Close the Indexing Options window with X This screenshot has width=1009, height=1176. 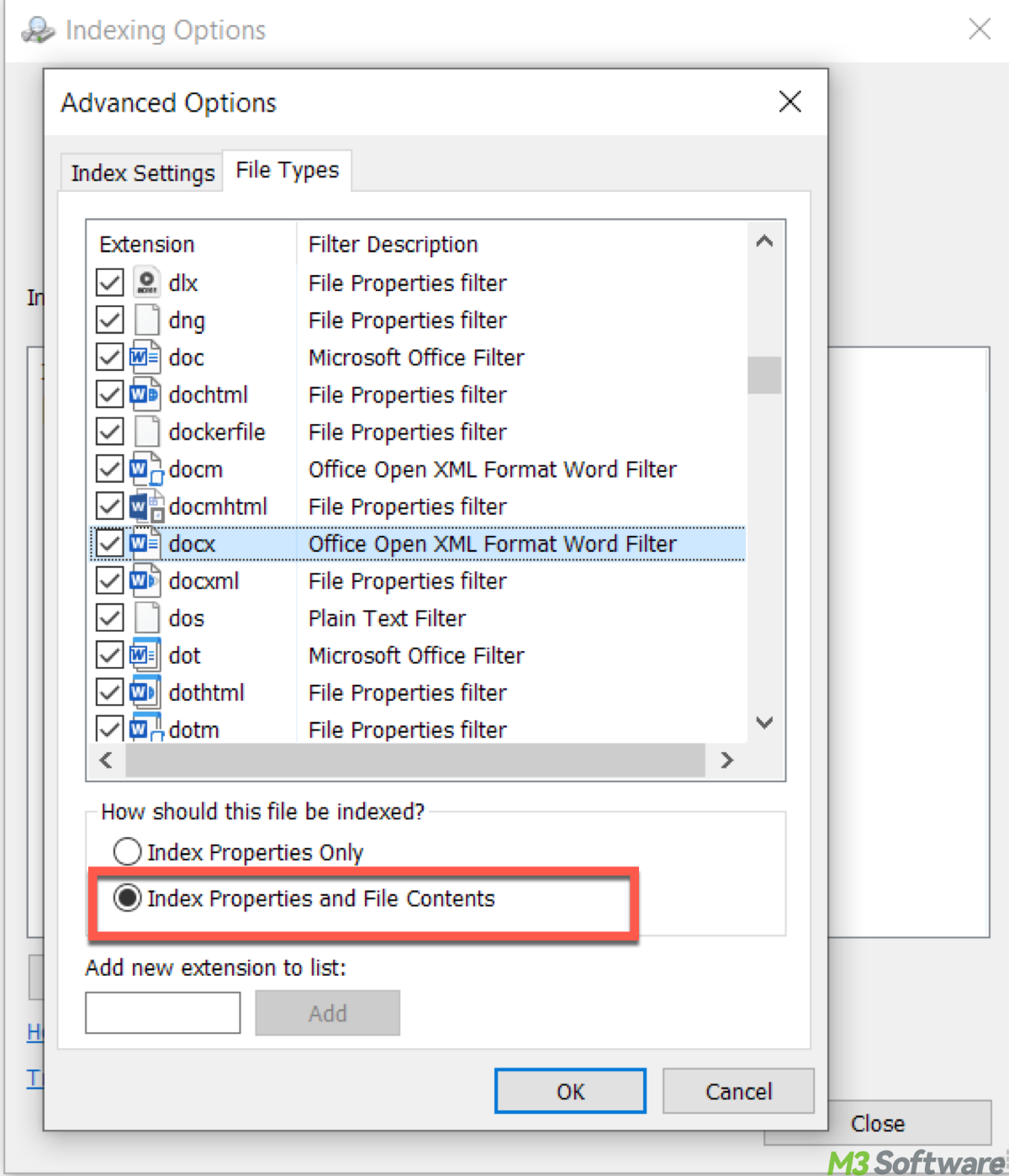coord(979,29)
